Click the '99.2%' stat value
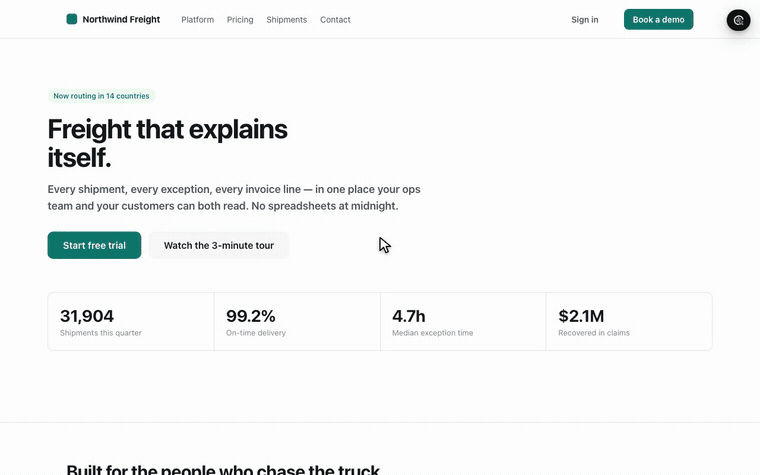Image resolution: width=760 pixels, height=475 pixels. click(251, 316)
